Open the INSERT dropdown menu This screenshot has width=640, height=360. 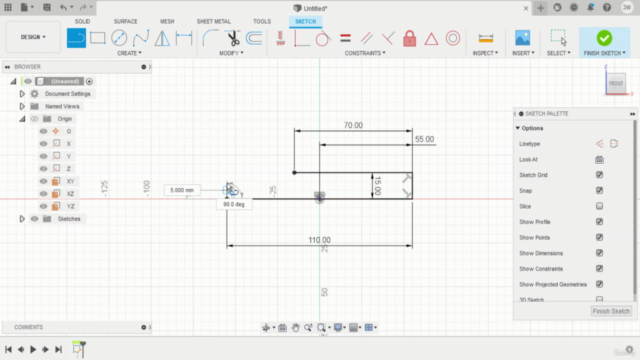[523, 53]
